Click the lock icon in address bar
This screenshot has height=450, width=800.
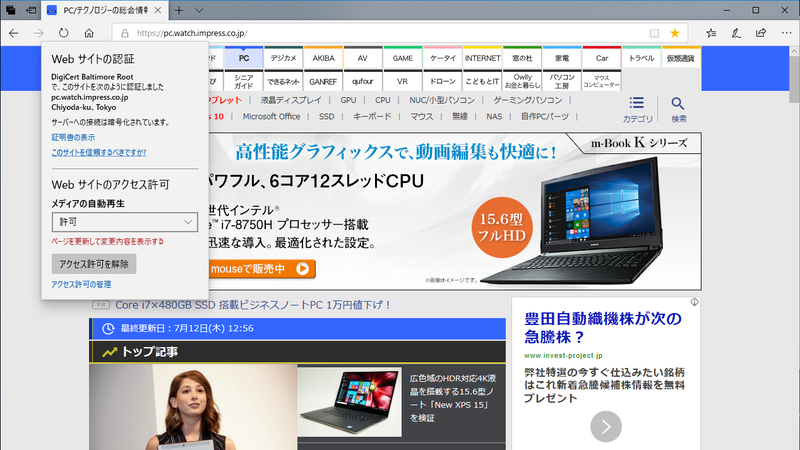coord(124,33)
